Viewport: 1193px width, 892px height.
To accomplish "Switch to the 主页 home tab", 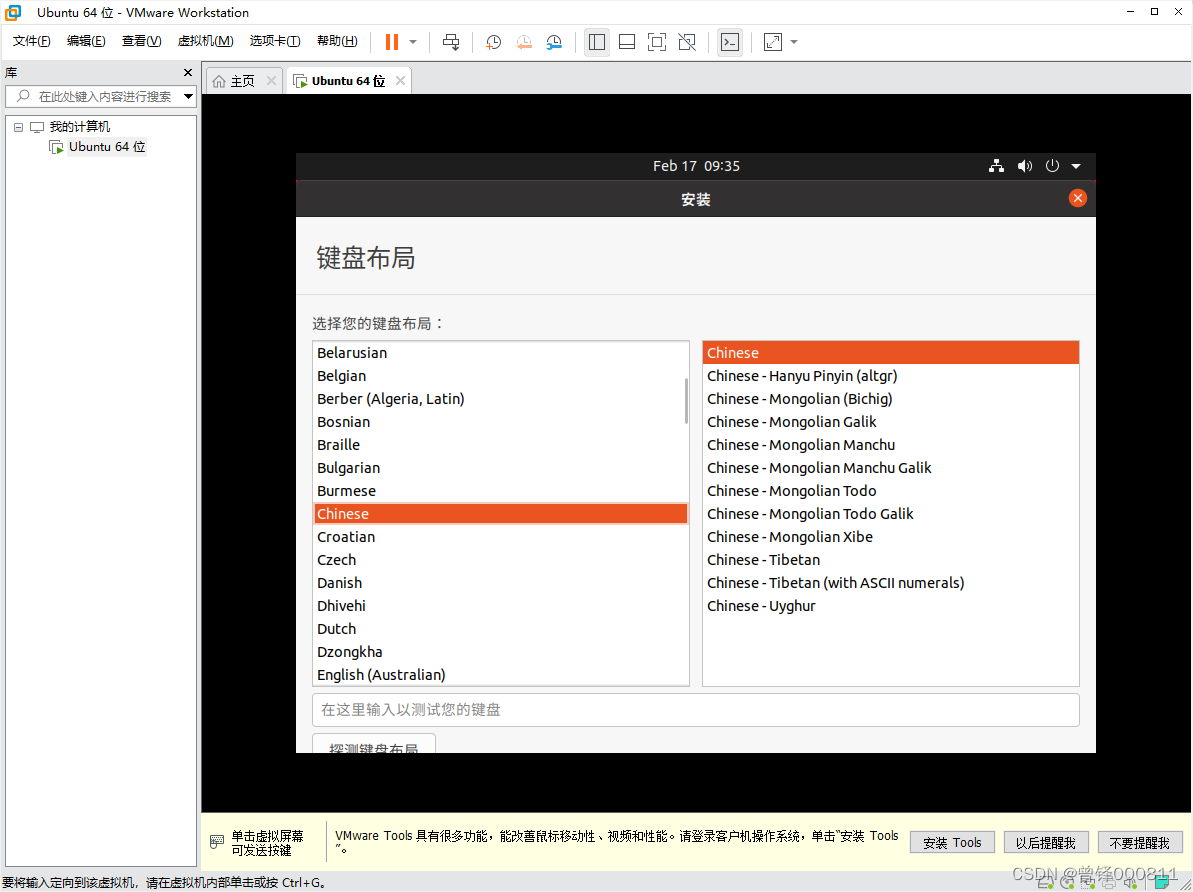I will (243, 81).
